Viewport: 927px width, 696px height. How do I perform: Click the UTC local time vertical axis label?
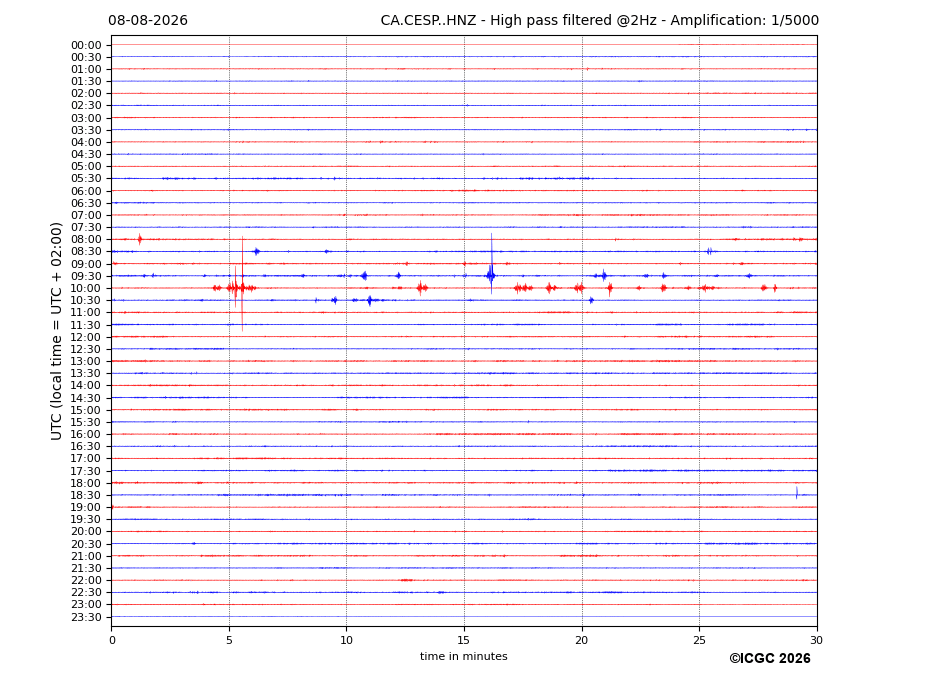click(x=56, y=331)
